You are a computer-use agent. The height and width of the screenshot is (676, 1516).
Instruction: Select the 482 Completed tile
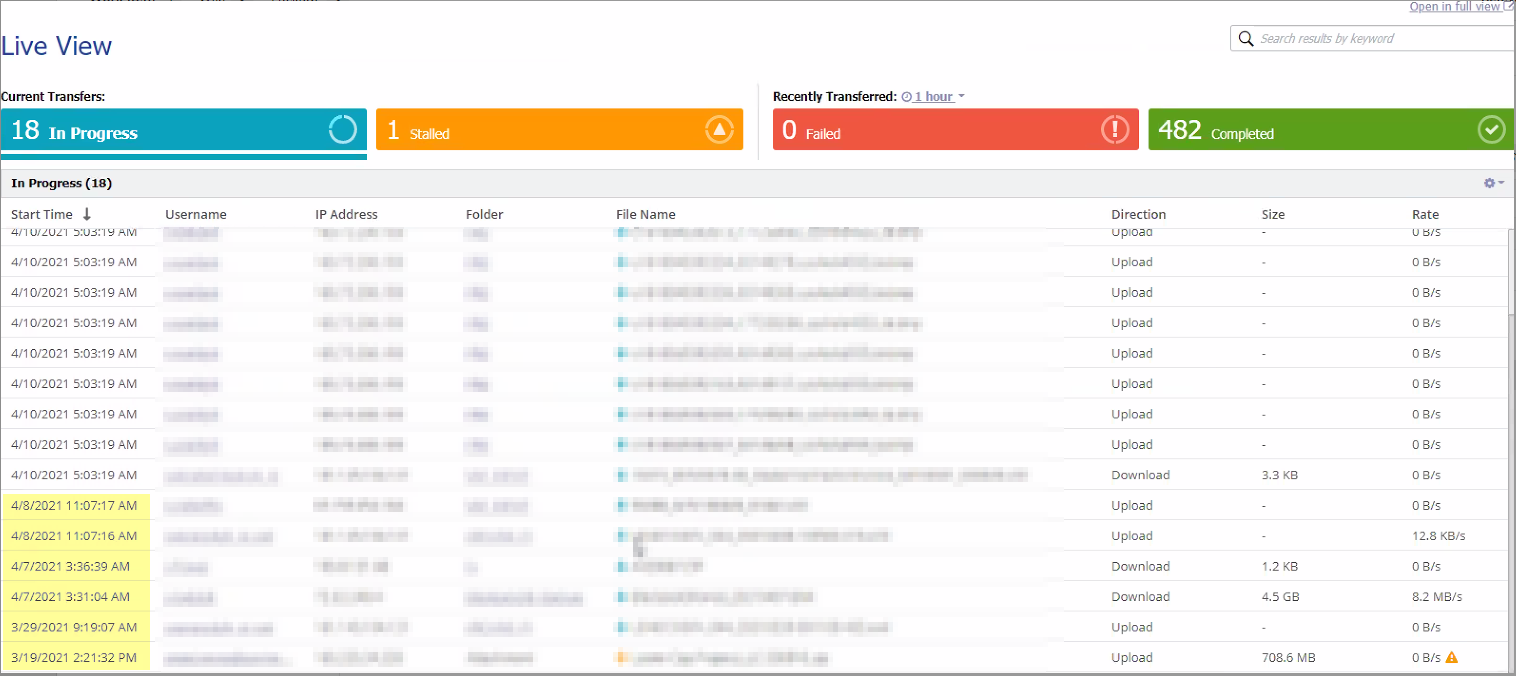tap(1331, 130)
